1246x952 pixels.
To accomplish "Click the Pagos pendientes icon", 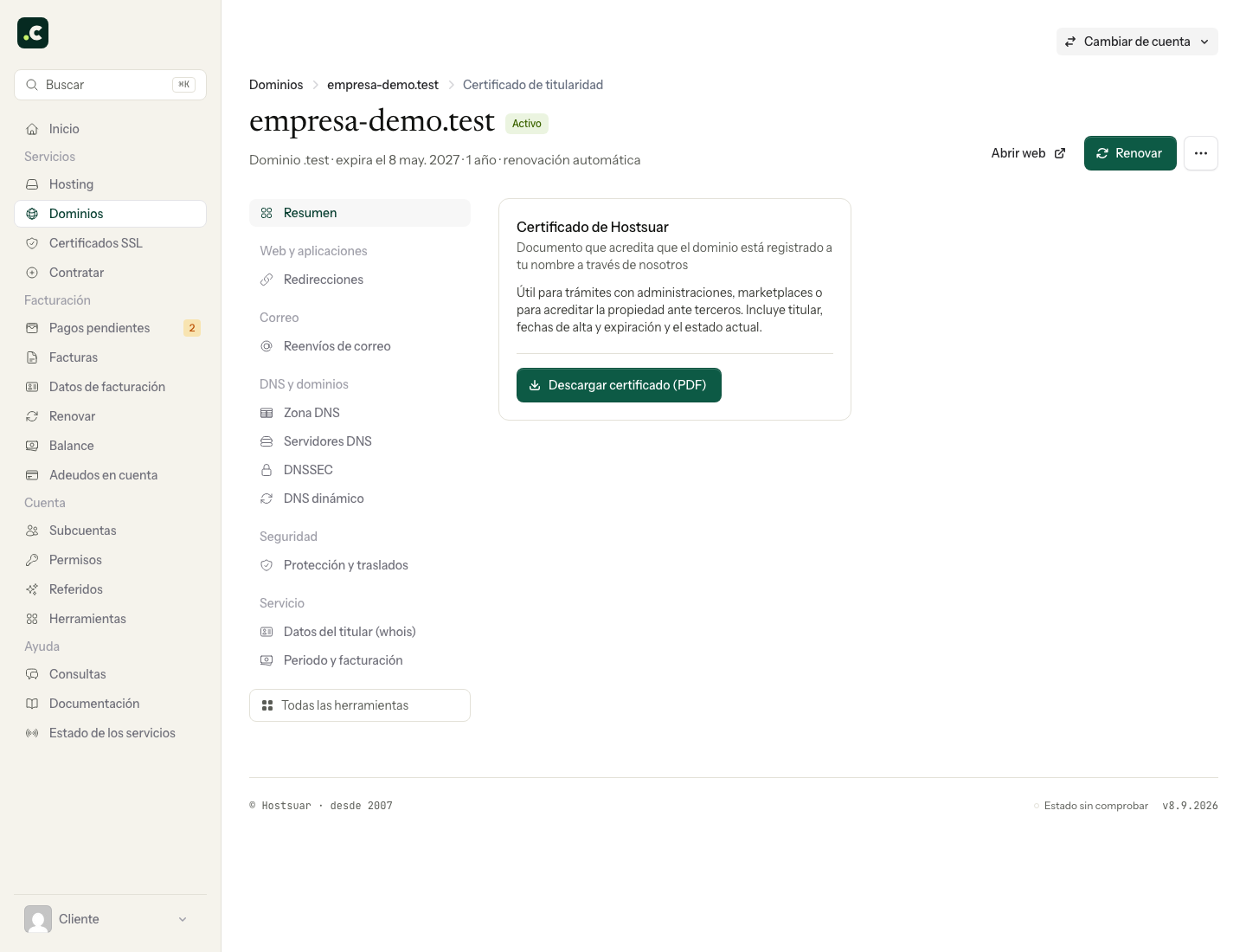I will tap(32, 328).
